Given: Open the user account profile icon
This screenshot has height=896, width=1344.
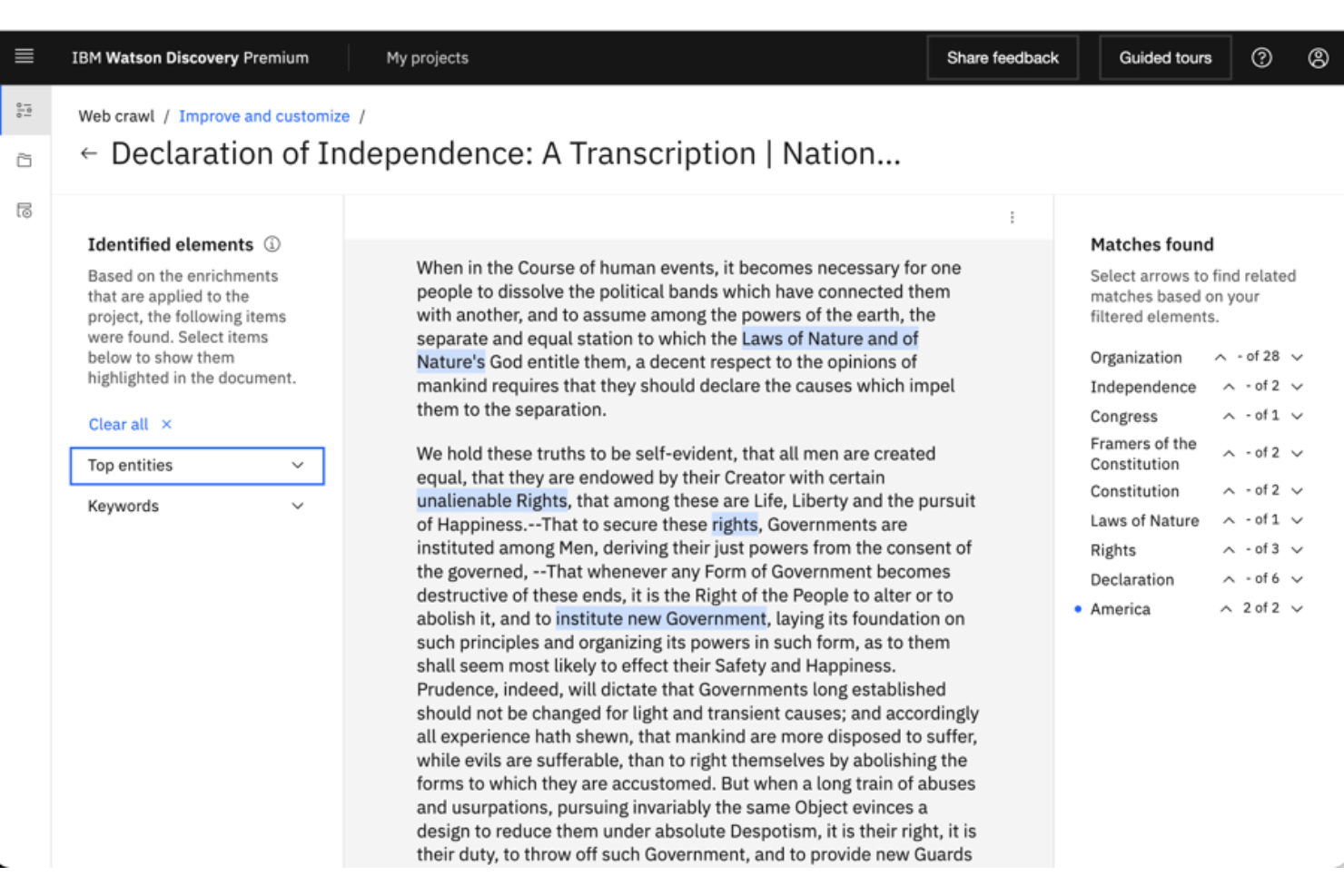Looking at the screenshot, I should coord(1319,57).
